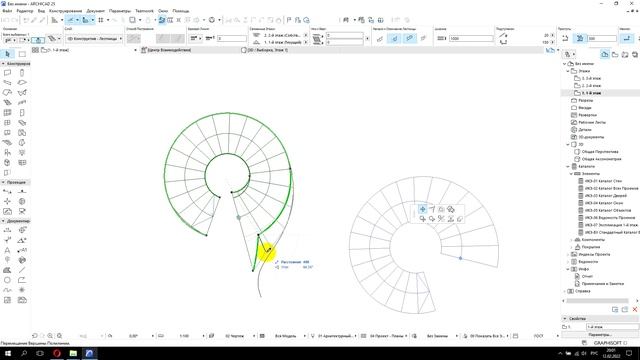Select the Wall tool in the toolbox
The image size is (640, 360).
pyautogui.click(x=7, y=73)
